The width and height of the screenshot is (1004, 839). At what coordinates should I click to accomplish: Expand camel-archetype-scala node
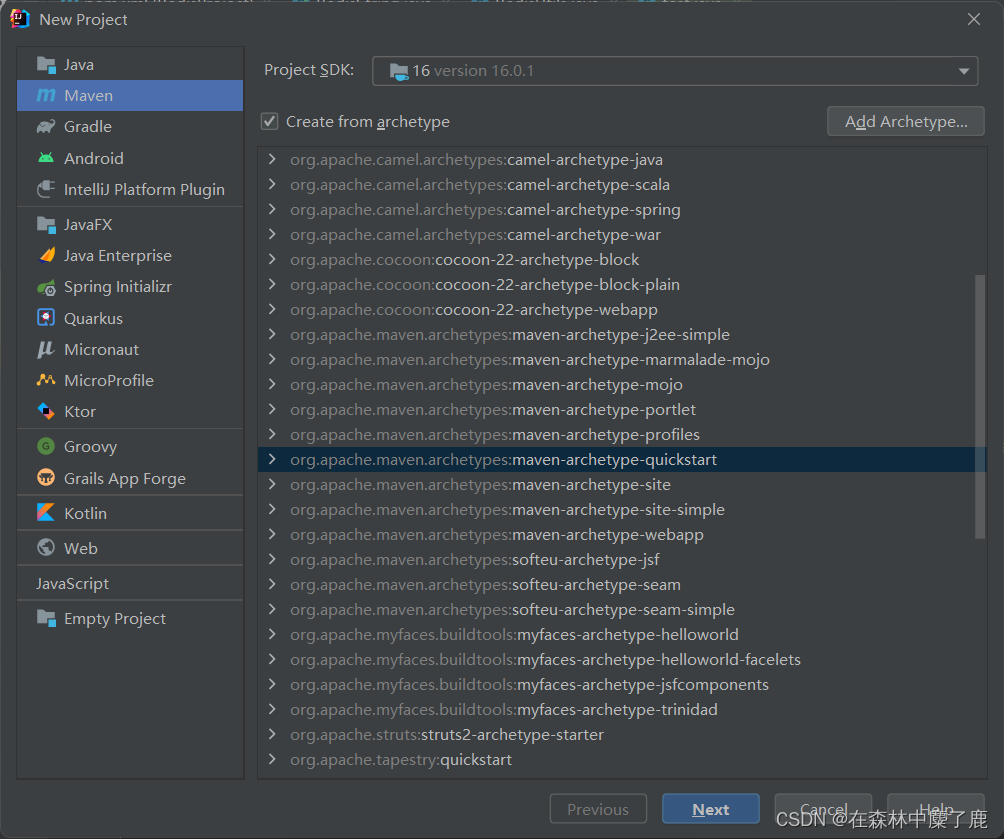(x=272, y=184)
